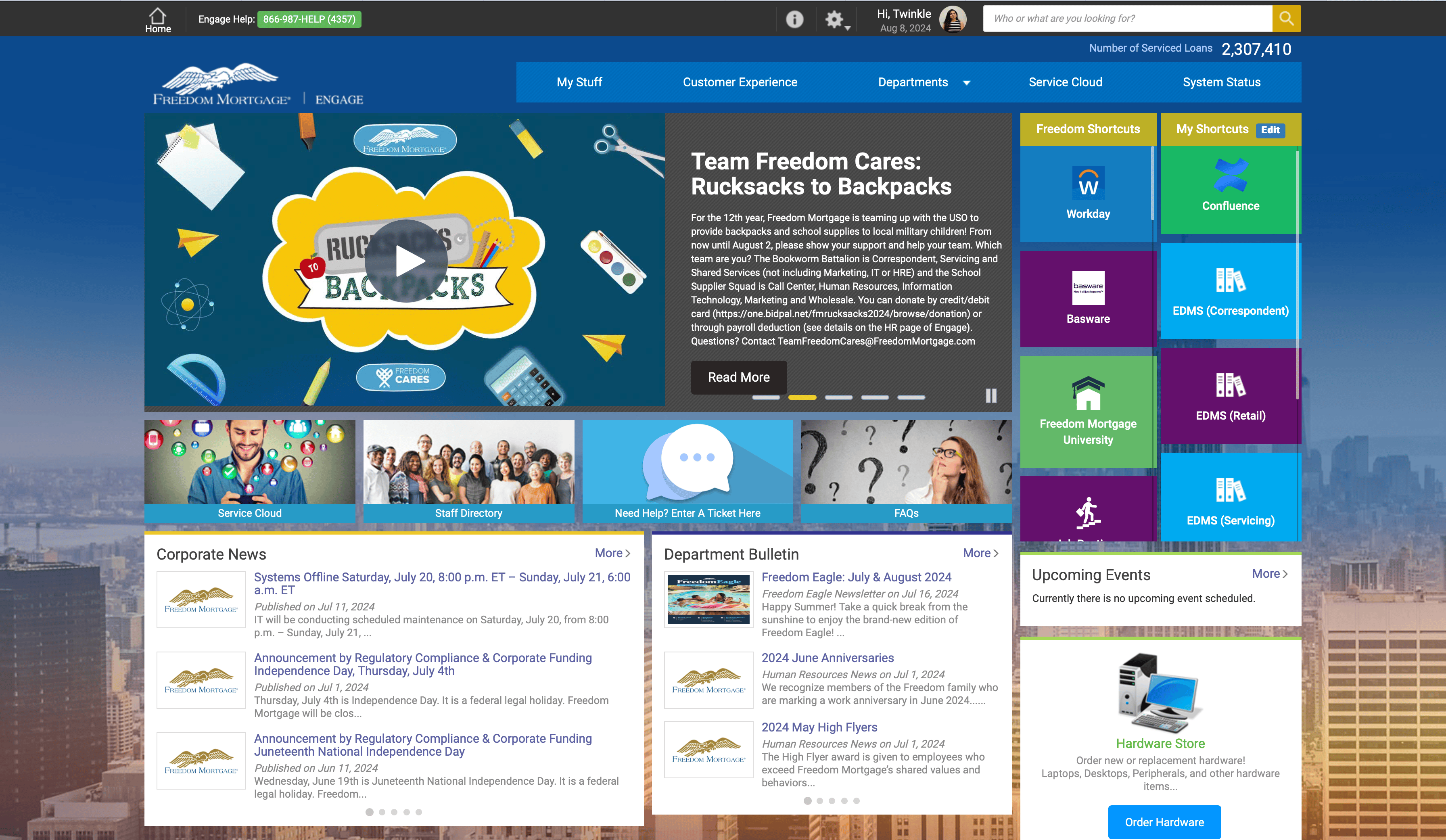Screen dimensions: 1446x840
Task: Select the third banner slide indicator
Action: point(838,397)
